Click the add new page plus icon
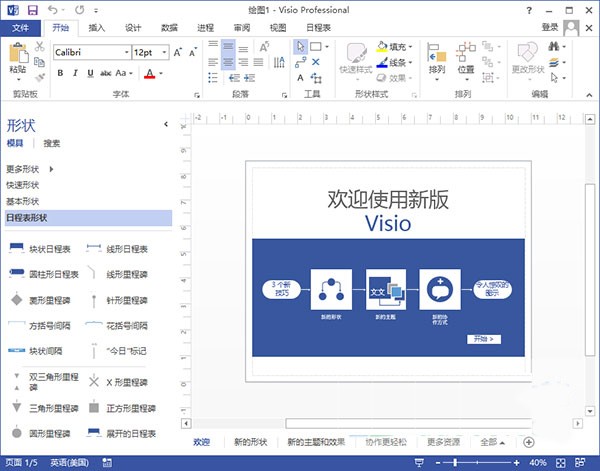 point(529,441)
